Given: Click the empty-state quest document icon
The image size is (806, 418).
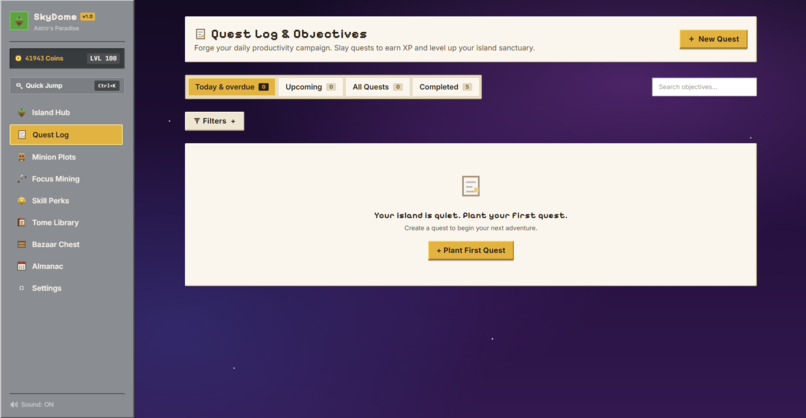Looking at the screenshot, I should click(x=470, y=186).
